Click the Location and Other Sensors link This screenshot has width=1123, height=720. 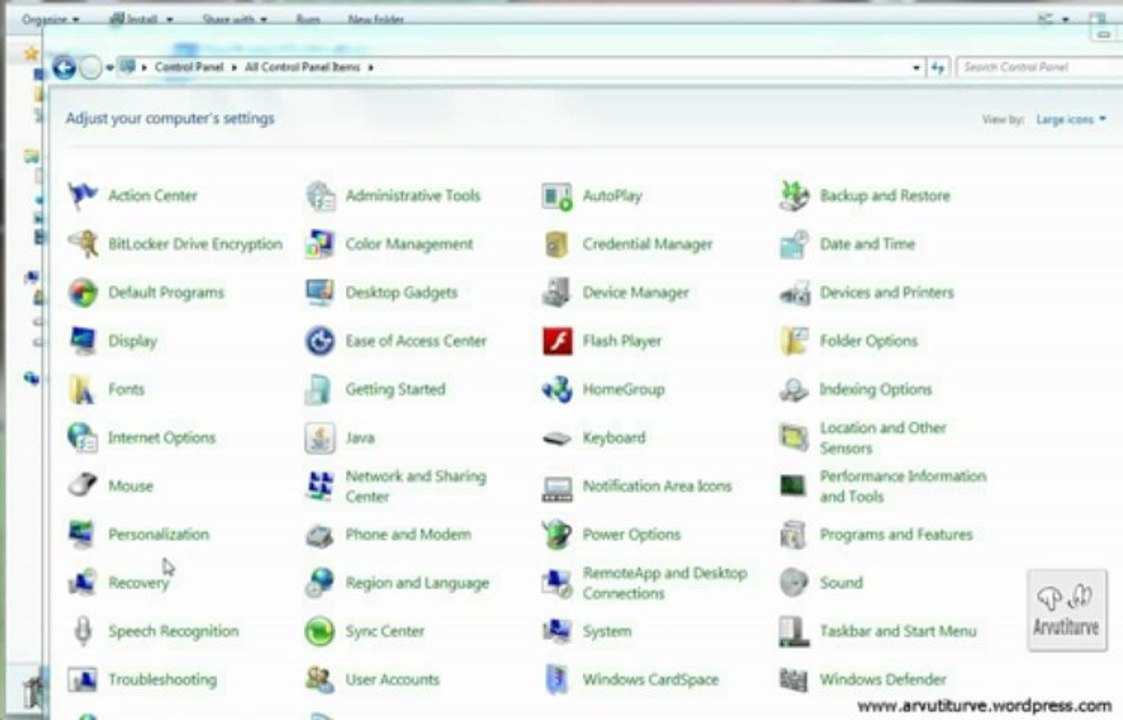882,438
